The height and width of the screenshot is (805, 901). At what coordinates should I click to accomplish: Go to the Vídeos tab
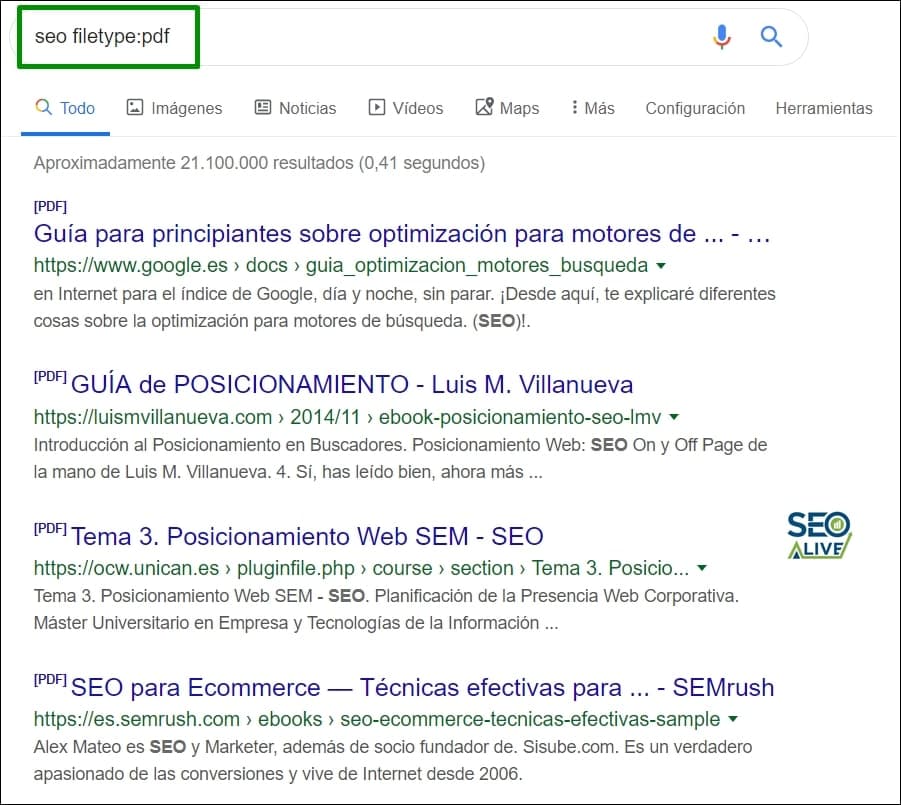(406, 108)
